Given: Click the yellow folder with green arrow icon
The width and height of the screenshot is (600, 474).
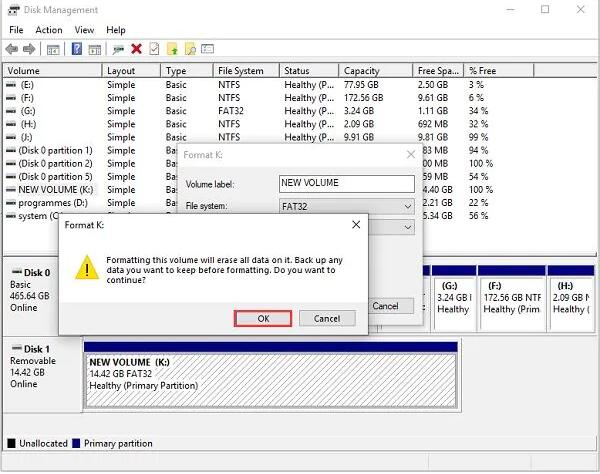Looking at the screenshot, I should pyautogui.click(x=172, y=49).
